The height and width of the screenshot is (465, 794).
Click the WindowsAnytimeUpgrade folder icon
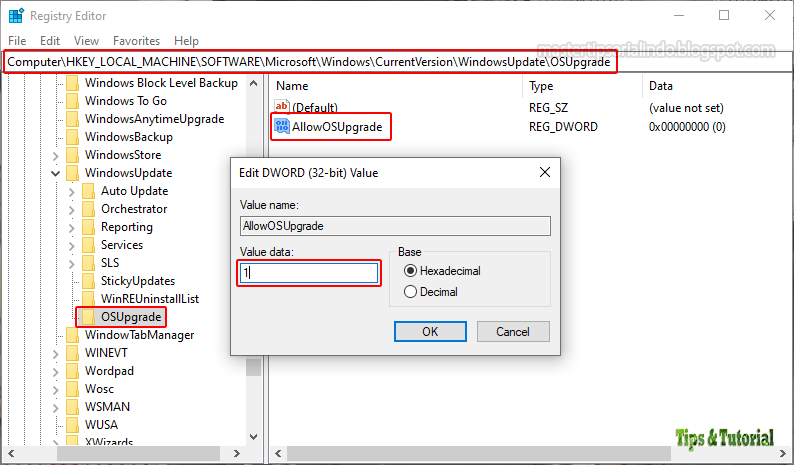click(x=72, y=119)
